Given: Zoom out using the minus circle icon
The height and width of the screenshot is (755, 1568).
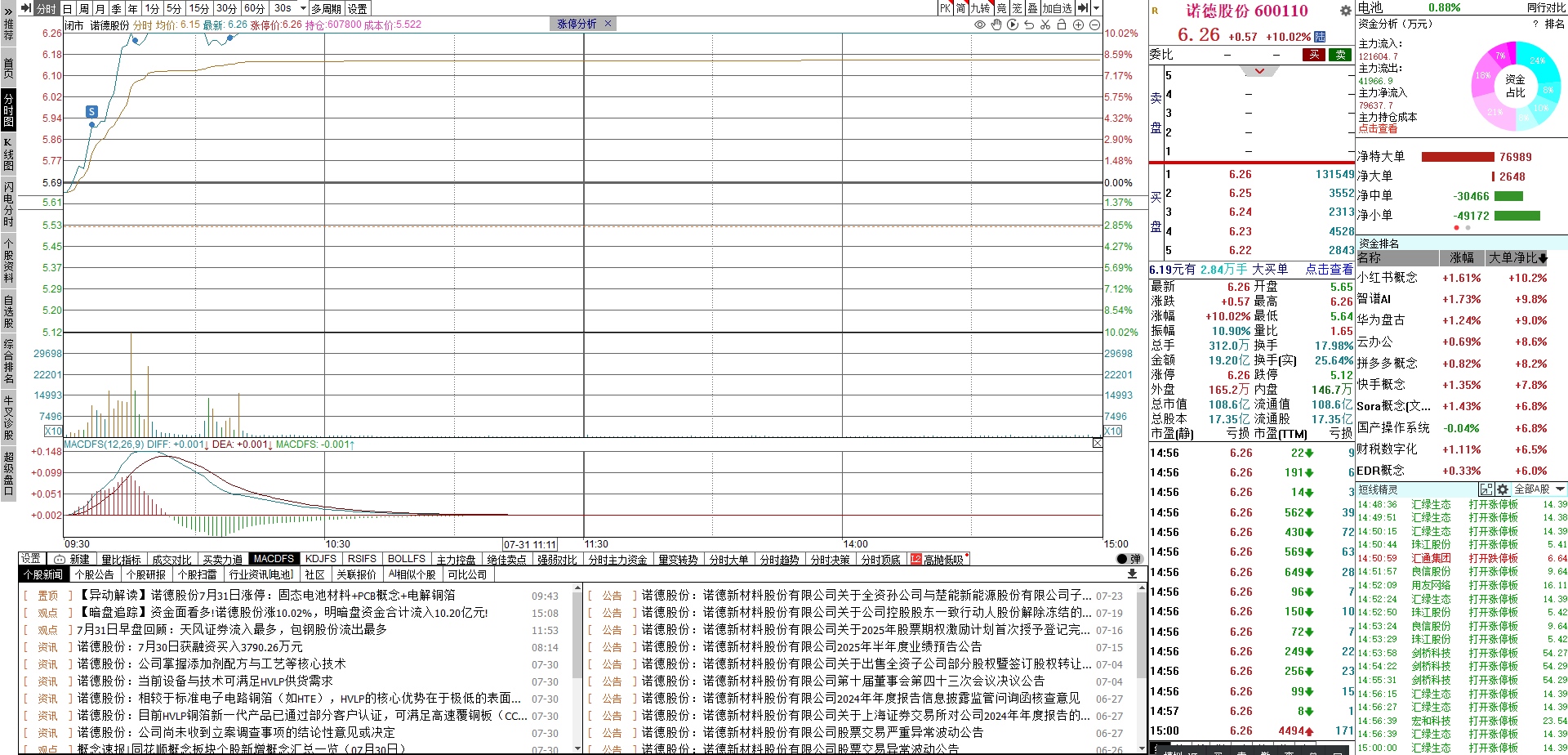Looking at the screenshot, I should point(1094,25).
